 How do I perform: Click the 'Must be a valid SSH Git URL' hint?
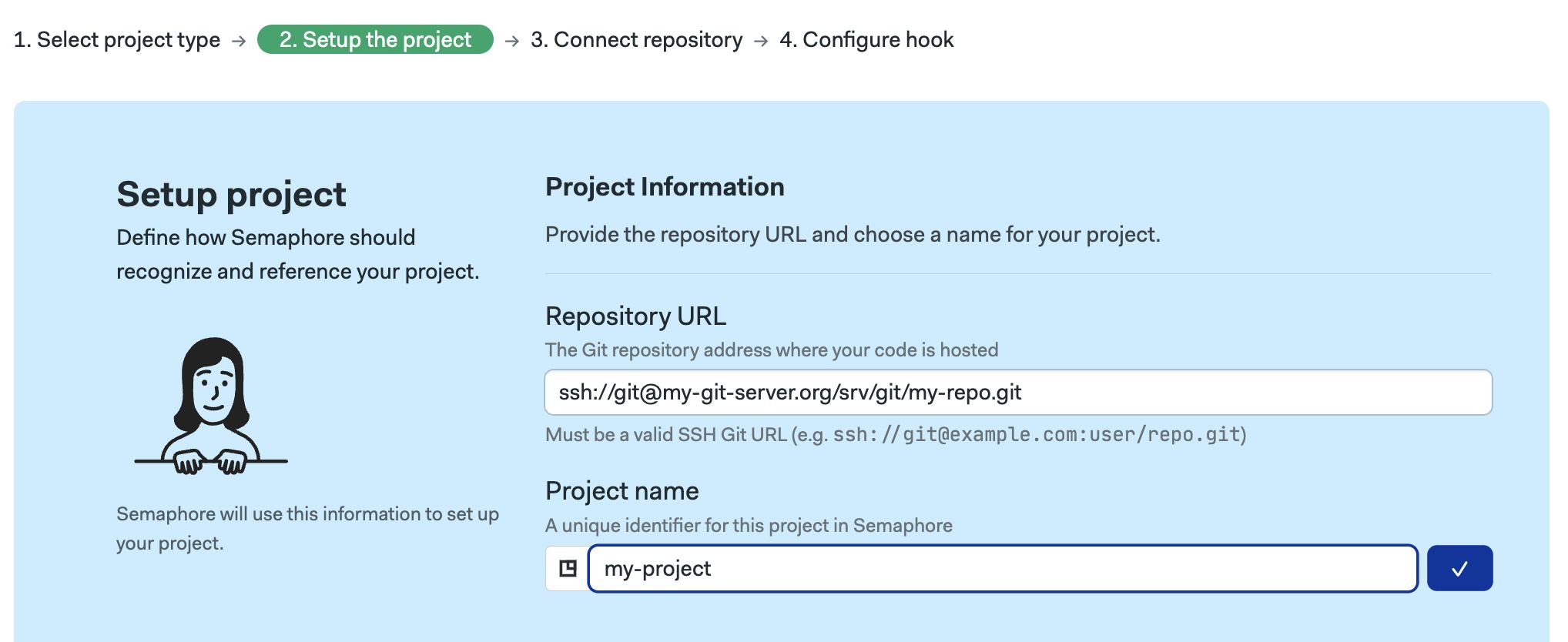(896, 435)
